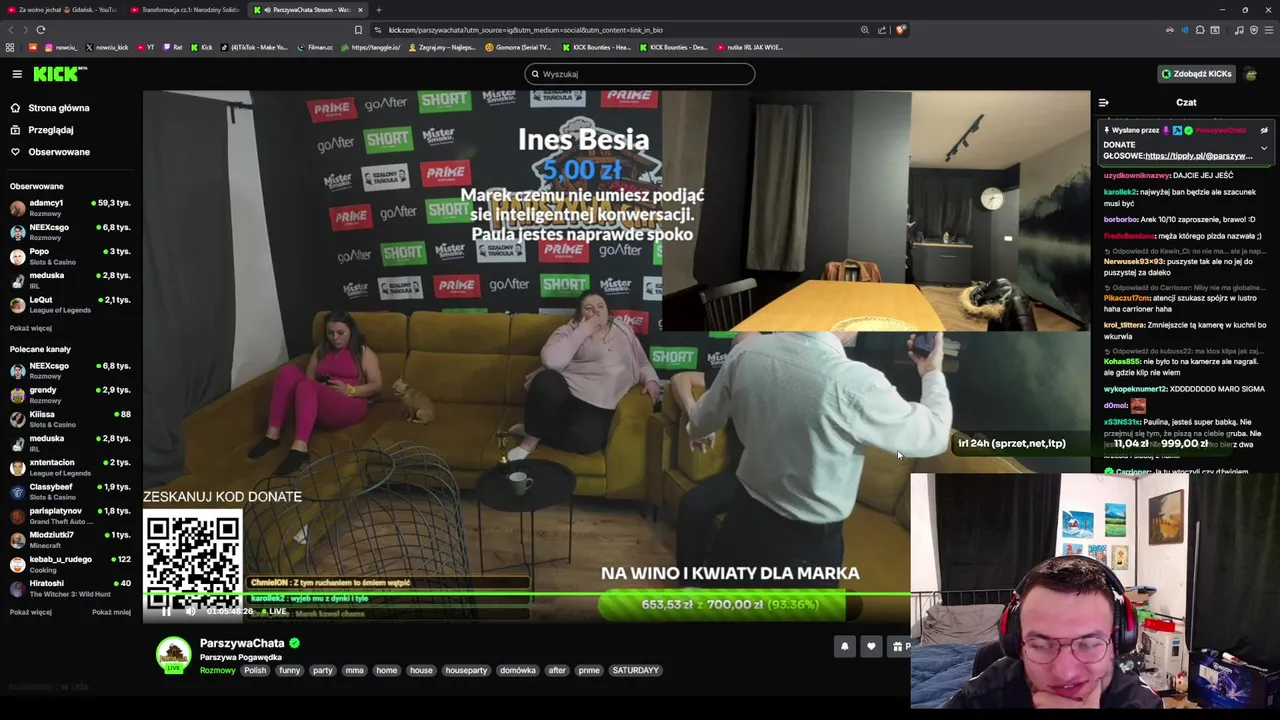This screenshot has height=720, width=1280.
Task: Open recommended channel kebab_u_rudego
Action: pos(70,563)
